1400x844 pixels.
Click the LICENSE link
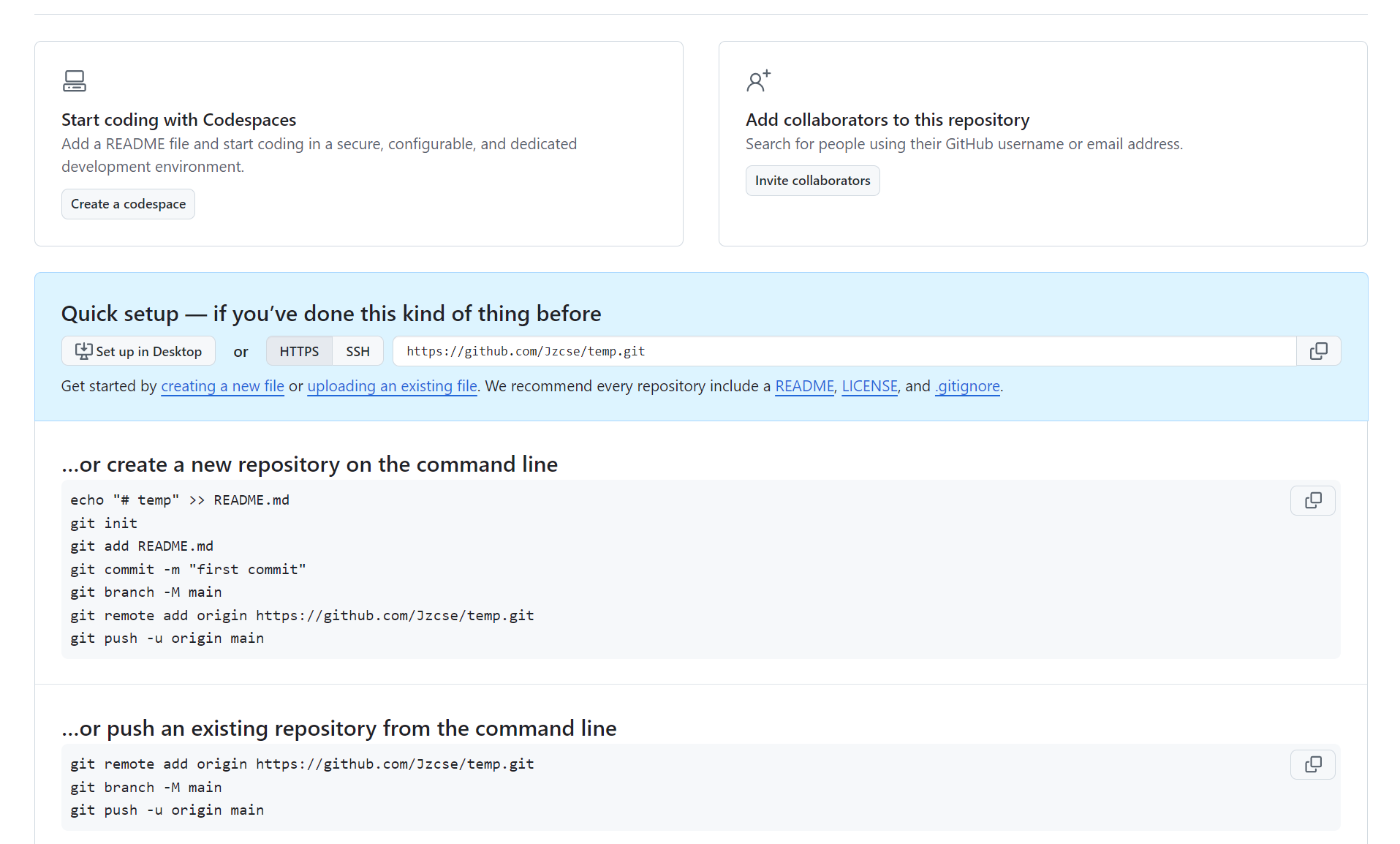(x=869, y=386)
